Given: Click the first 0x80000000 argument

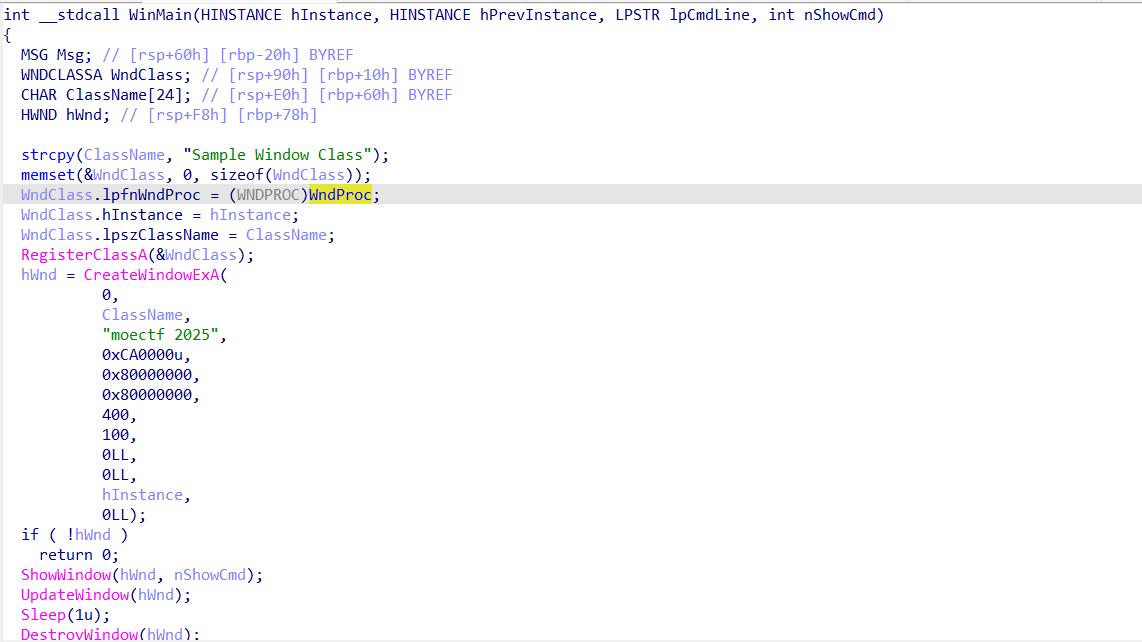Looking at the screenshot, I should point(147,375).
